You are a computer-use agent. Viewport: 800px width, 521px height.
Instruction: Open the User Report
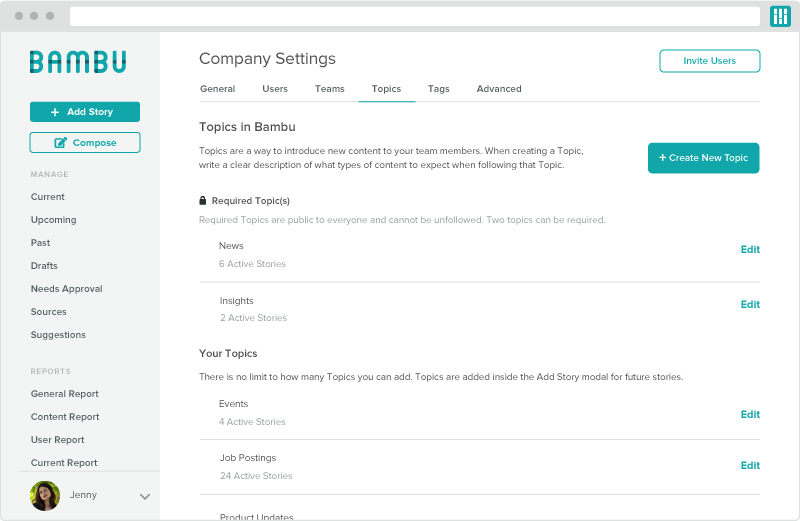pos(58,440)
